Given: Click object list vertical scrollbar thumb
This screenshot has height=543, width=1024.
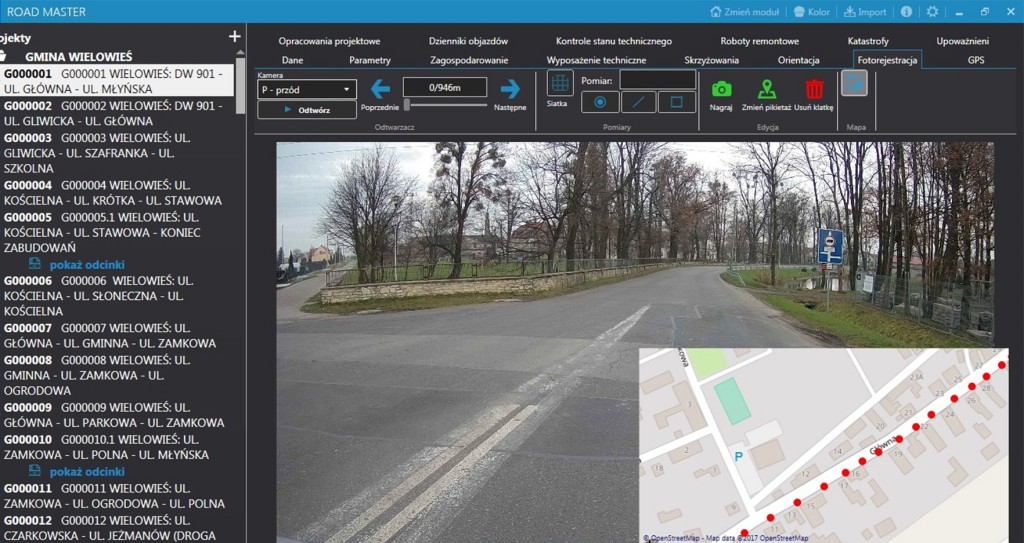Looking at the screenshot, I should pyautogui.click(x=240, y=86).
